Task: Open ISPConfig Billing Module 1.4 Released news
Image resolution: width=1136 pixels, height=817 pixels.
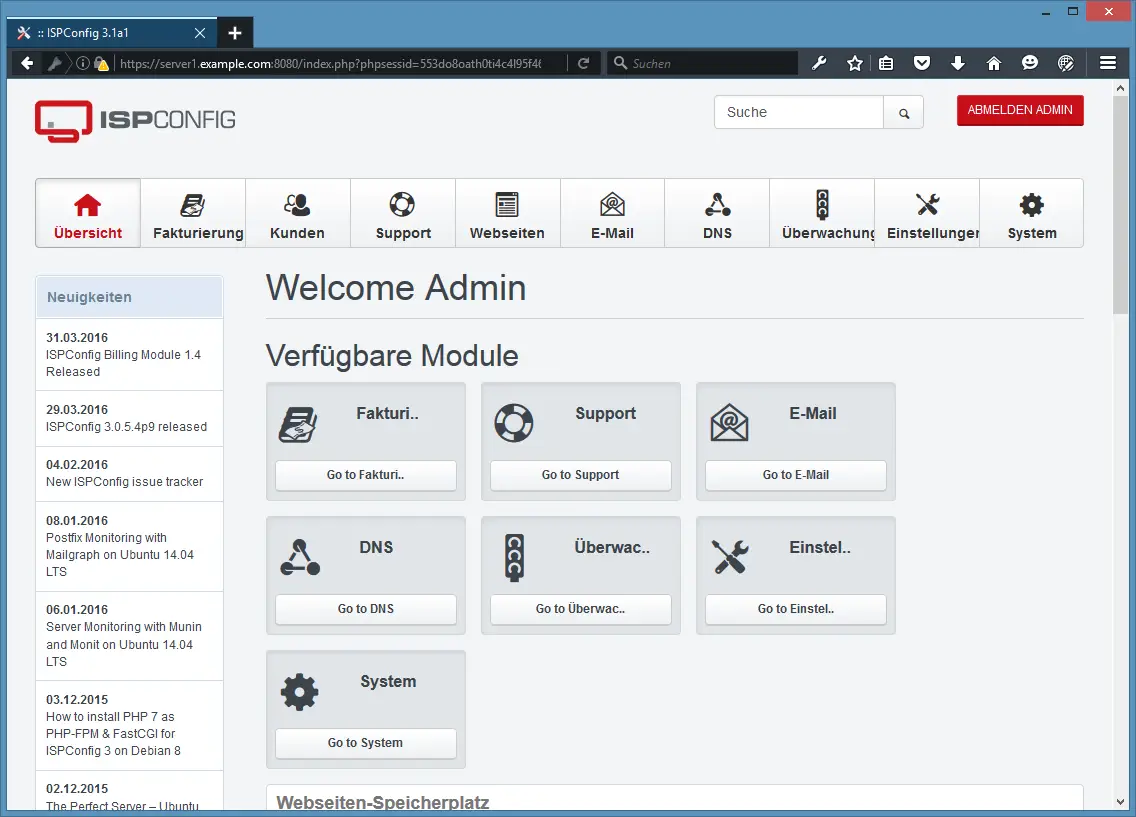Action: pyautogui.click(x=123, y=364)
